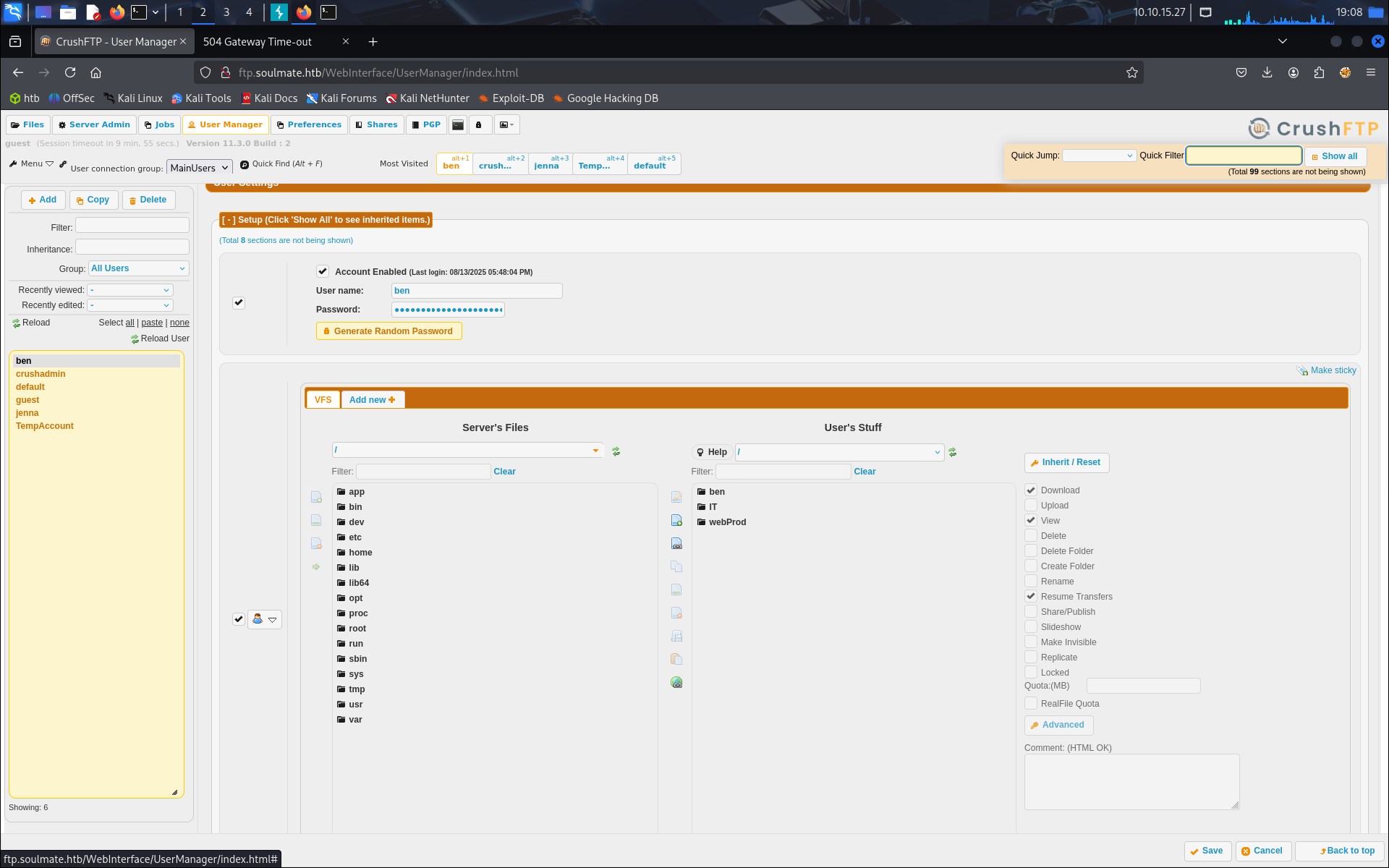Click the green arrow add-to-user icon
Viewport: 1389px width, 868px height.
(316, 567)
